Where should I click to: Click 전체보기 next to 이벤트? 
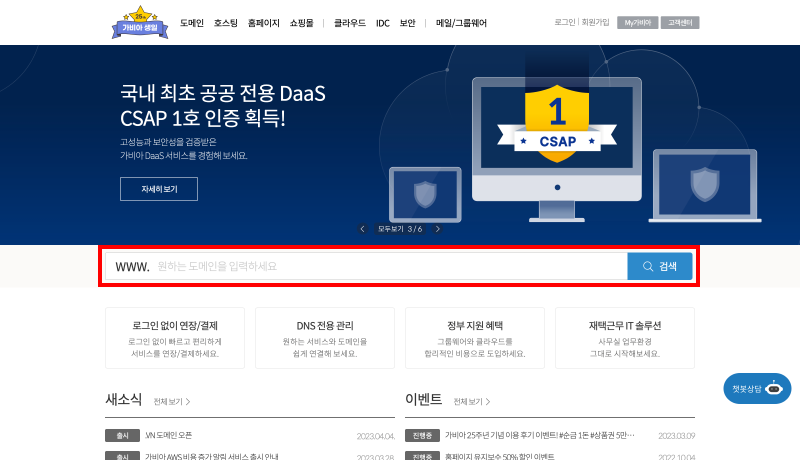click(x=472, y=402)
